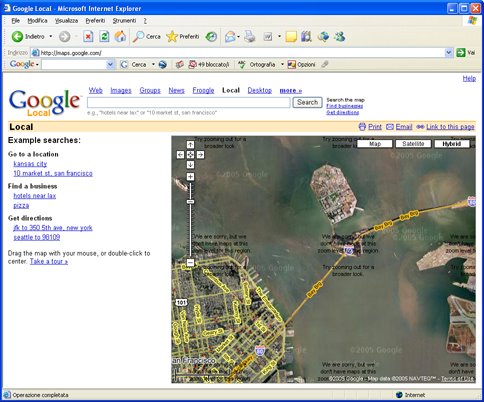Open the Take a tour link
This screenshot has width=484, height=402.
pyautogui.click(x=49, y=261)
